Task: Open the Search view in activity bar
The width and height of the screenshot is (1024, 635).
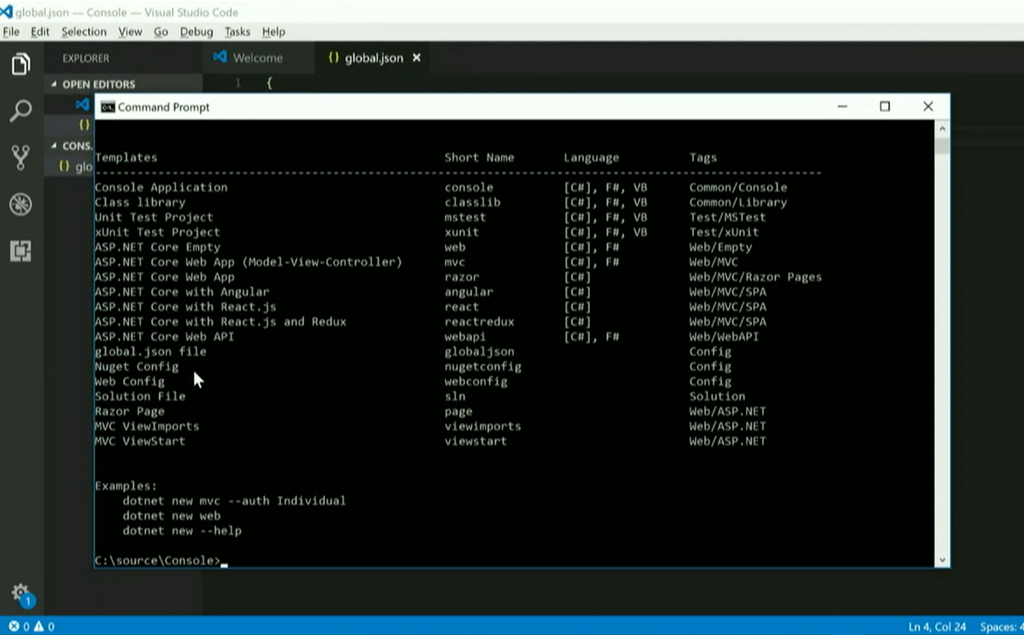Action: pyautogui.click(x=20, y=110)
